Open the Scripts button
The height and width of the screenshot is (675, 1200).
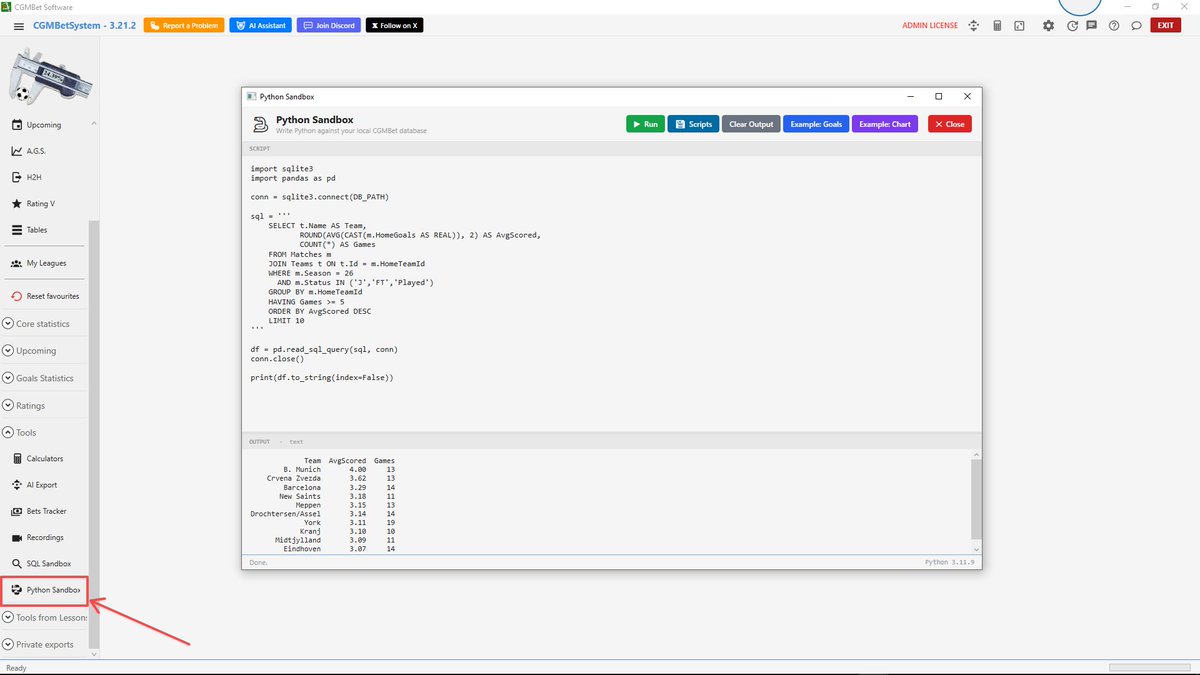click(693, 124)
